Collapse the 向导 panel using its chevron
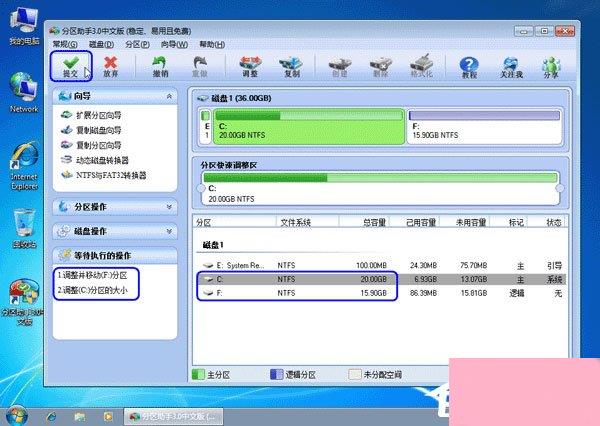Image resolution: width=600 pixels, height=426 pixels. (169, 96)
